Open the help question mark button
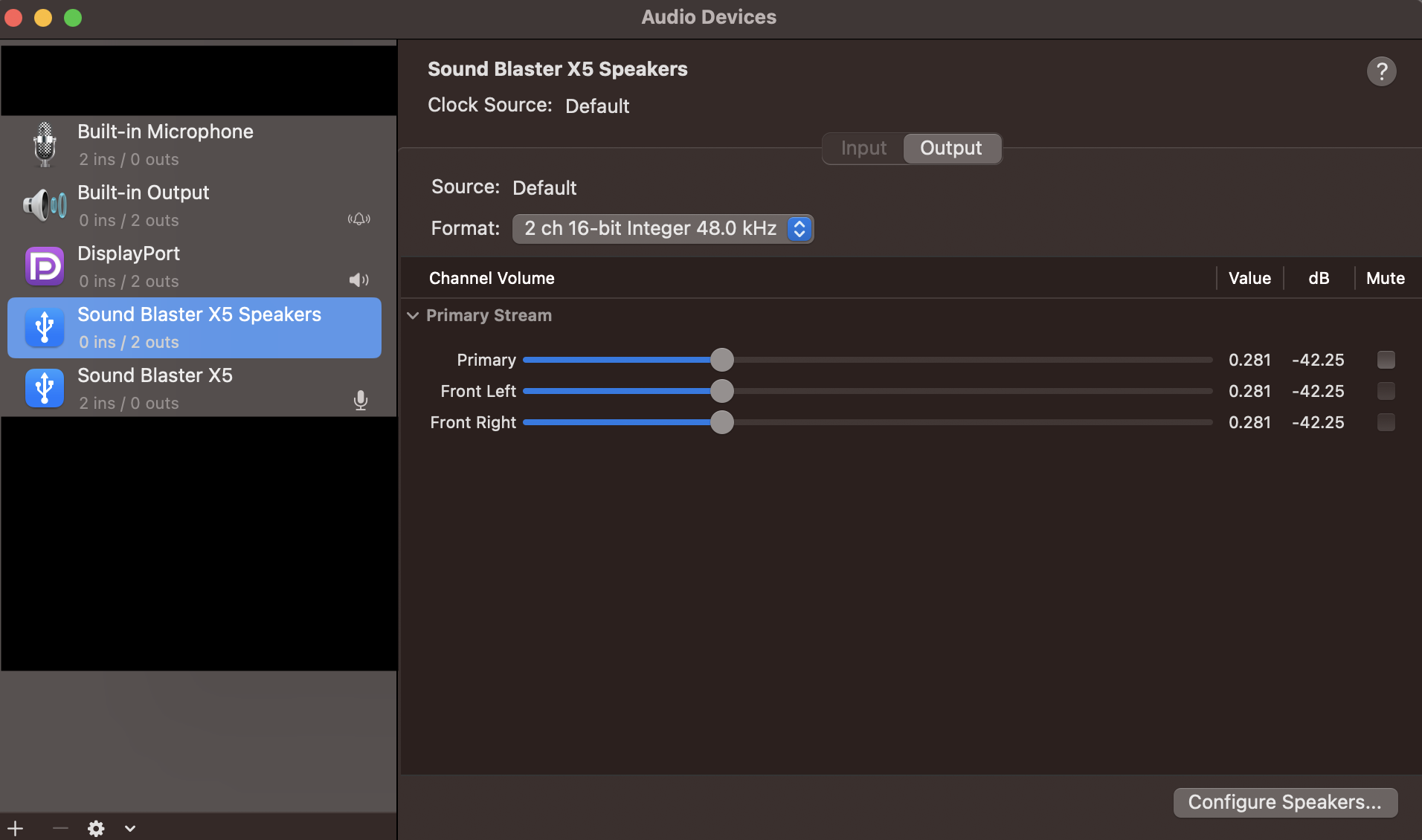Screen dimensions: 1422x840 click(1381, 71)
